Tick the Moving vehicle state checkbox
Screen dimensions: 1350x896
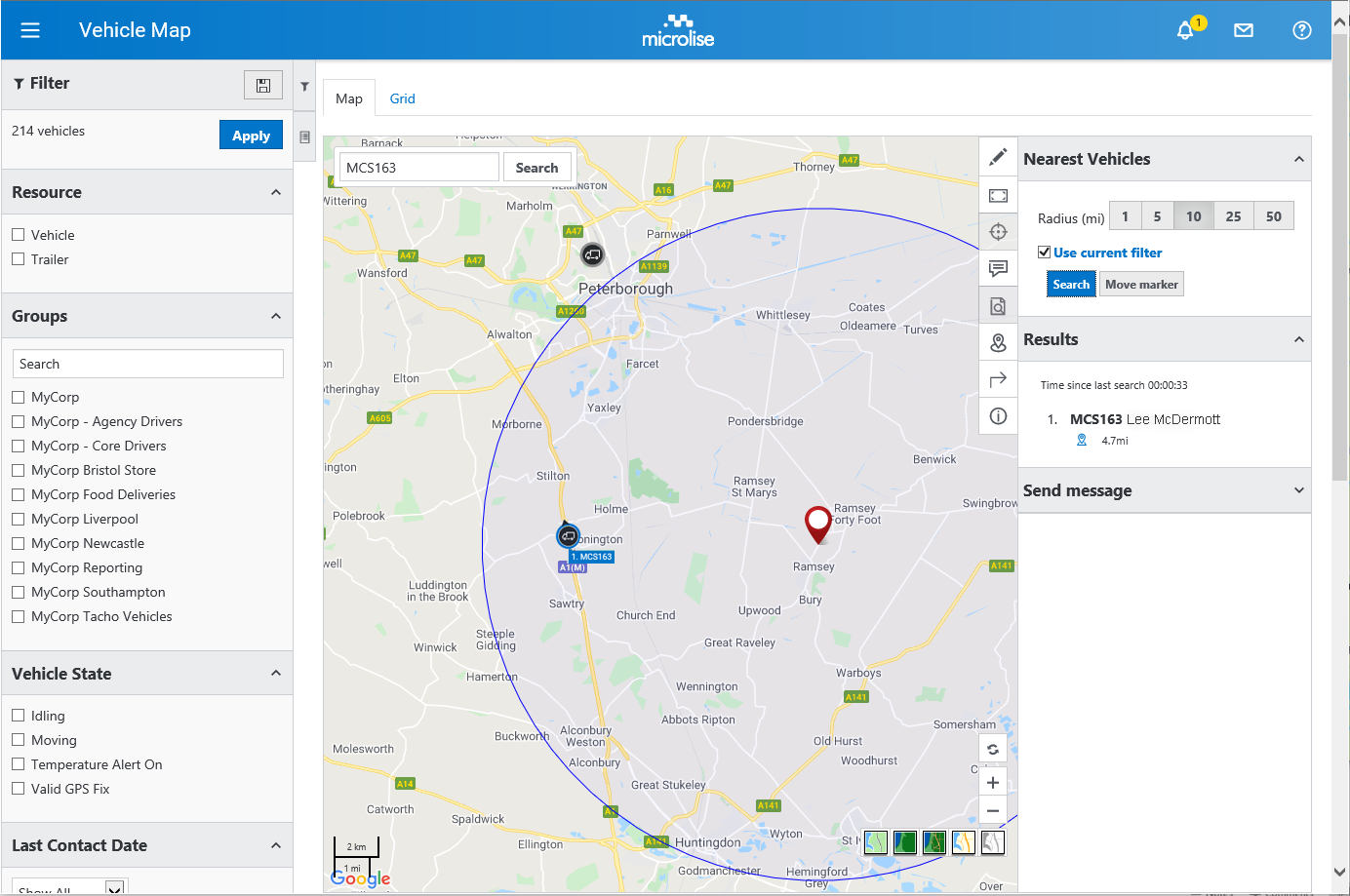click(x=18, y=739)
